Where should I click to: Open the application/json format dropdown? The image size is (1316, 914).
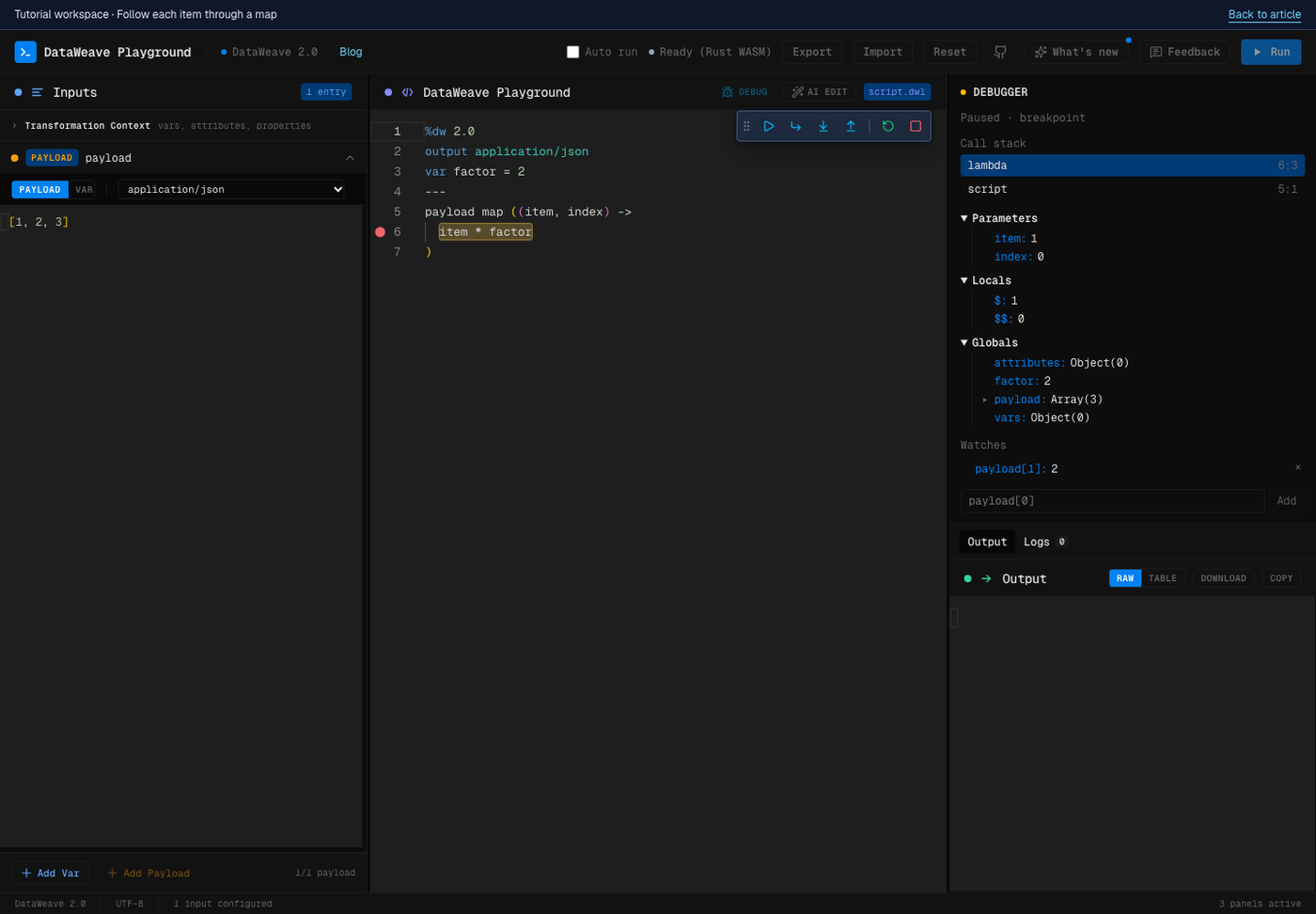[x=231, y=189]
